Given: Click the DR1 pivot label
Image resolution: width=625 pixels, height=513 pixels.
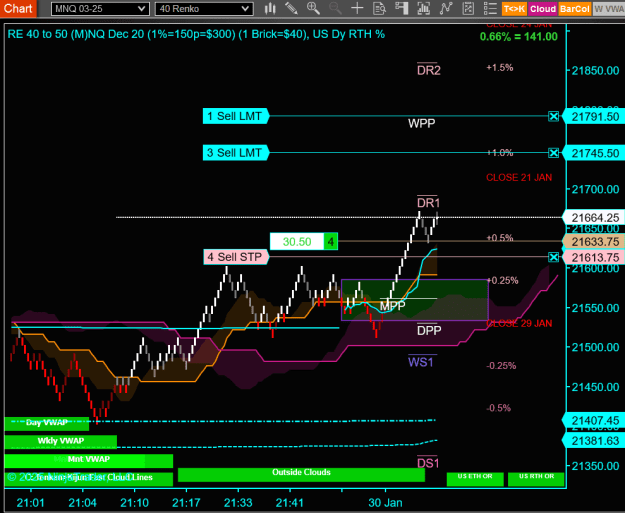Looking at the screenshot, I should point(428,203).
